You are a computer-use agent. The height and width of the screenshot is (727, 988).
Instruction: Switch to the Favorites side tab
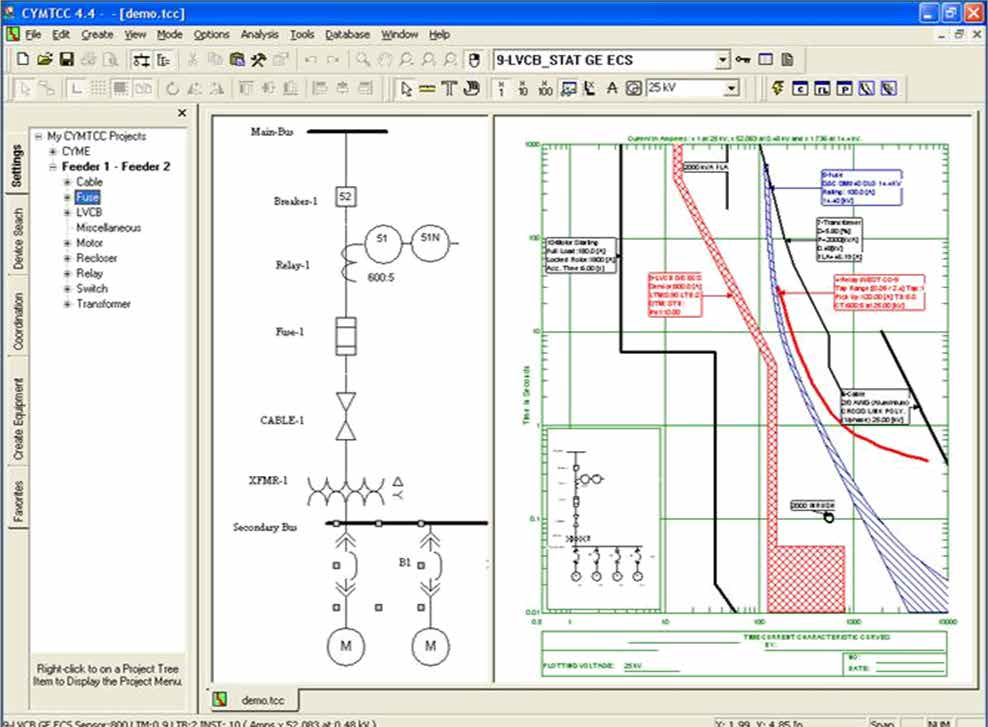pos(17,501)
